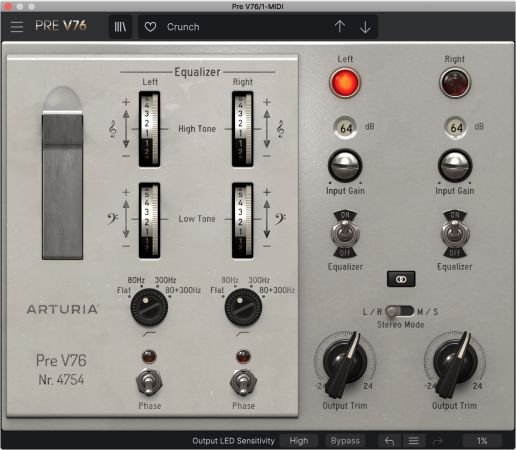The height and width of the screenshot is (450, 516).
Task: Open the hamburger main menu
Action: click(x=17, y=27)
